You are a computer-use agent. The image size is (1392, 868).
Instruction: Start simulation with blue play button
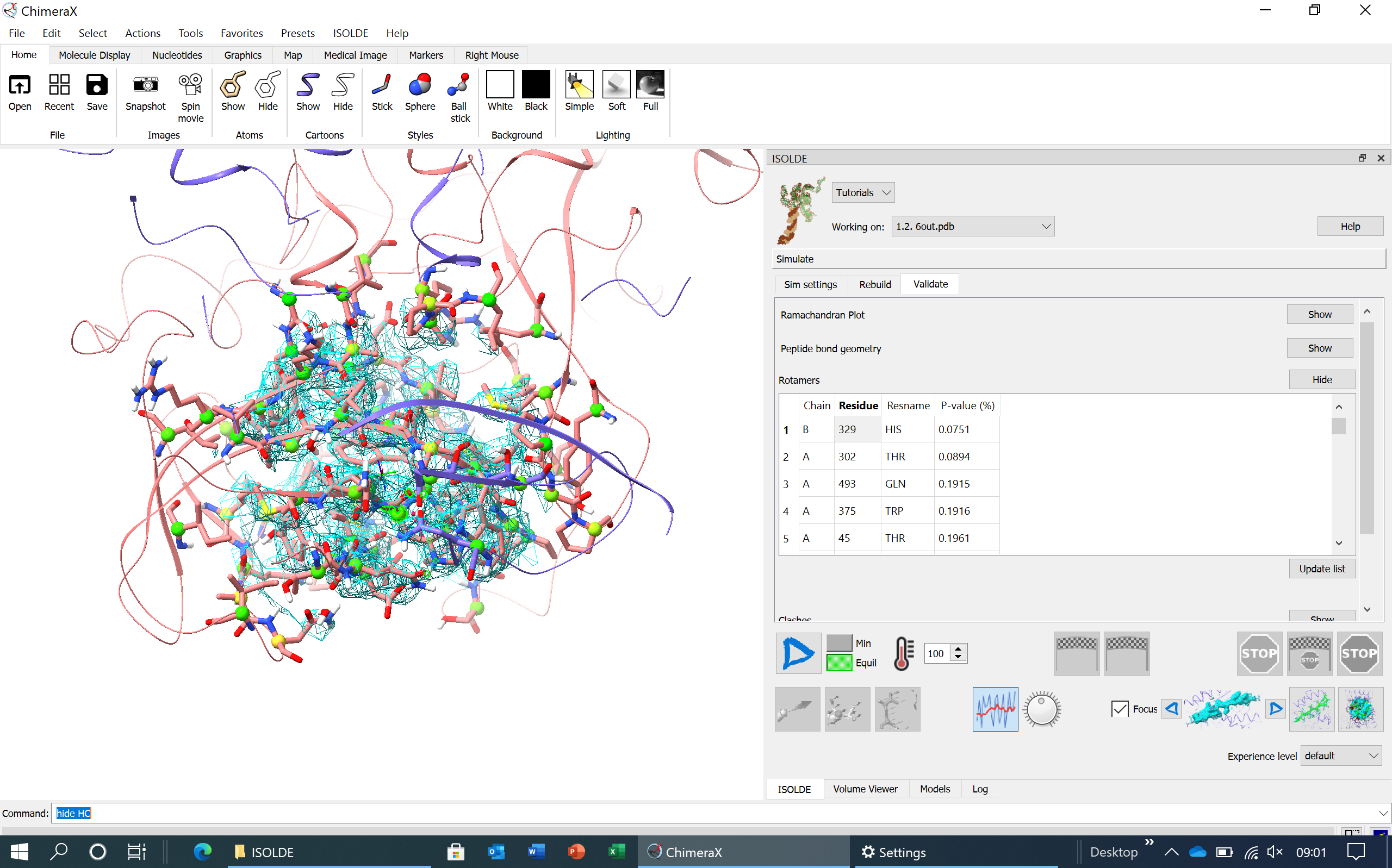point(798,653)
